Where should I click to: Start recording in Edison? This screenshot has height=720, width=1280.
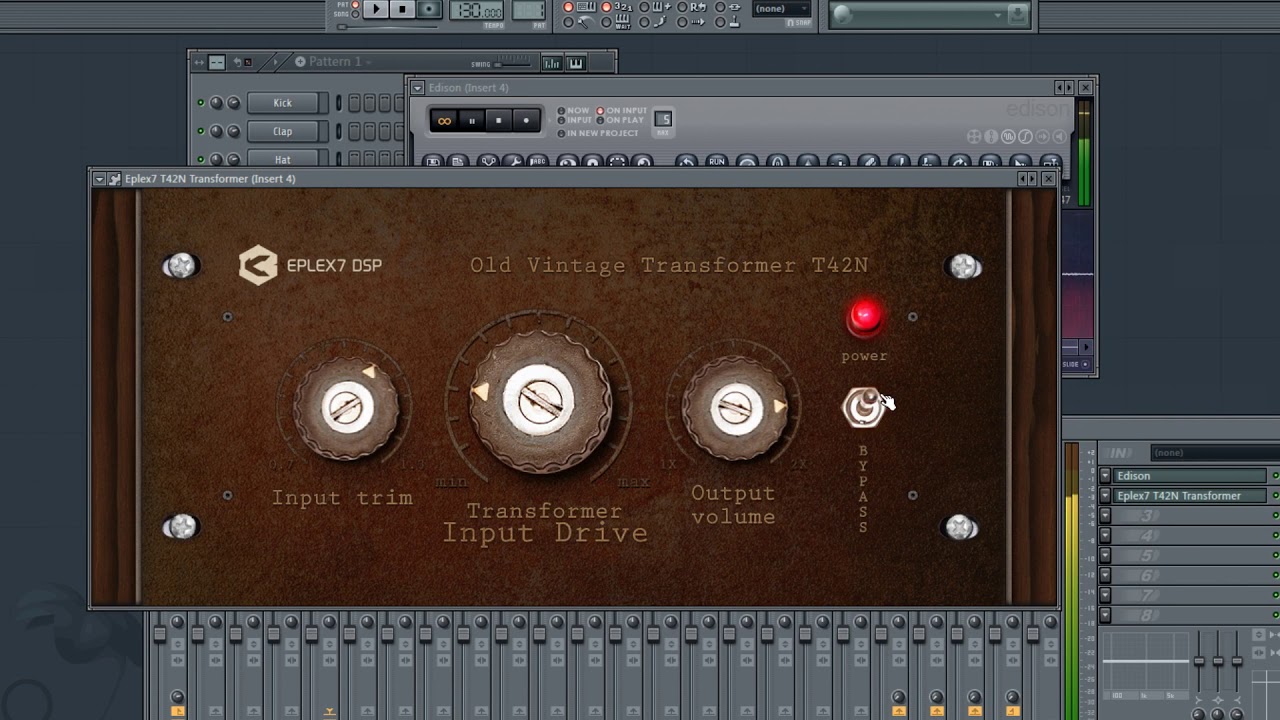coord(526,121)
